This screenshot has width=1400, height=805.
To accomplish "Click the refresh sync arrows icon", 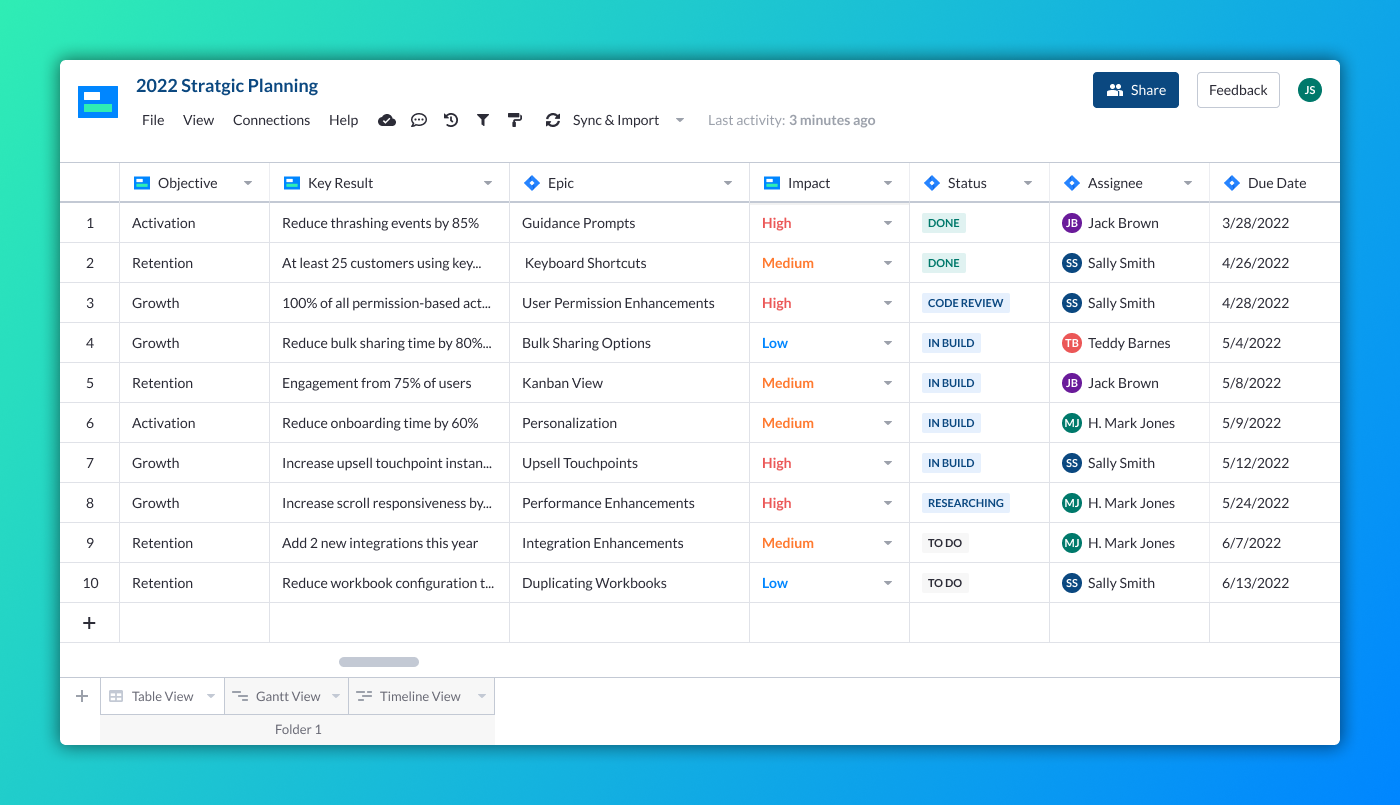I will (x=552, y=120).
